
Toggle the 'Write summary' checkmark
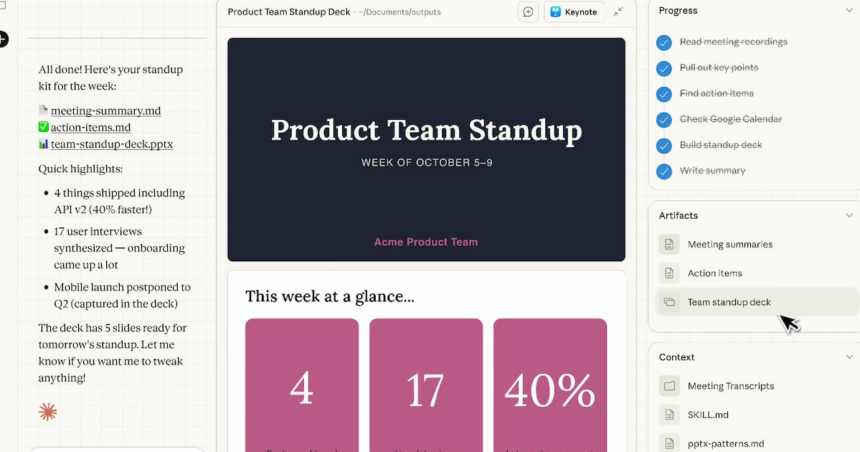pyautogui.click(x=664, y=171)
